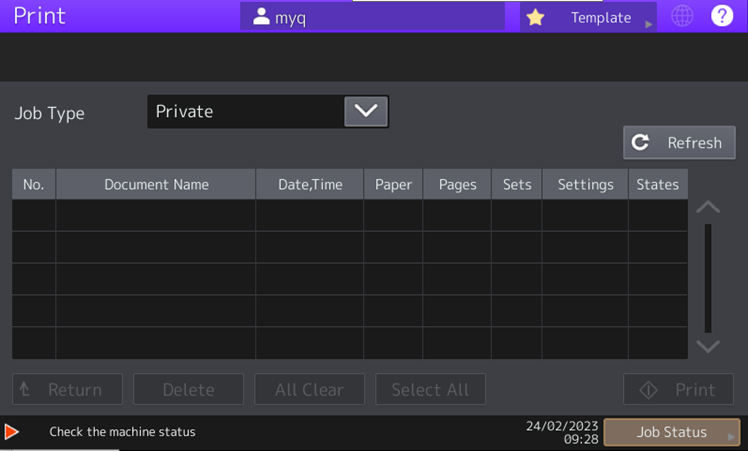Click the Return button
The image size is (748, 451).
pos(67,389)
